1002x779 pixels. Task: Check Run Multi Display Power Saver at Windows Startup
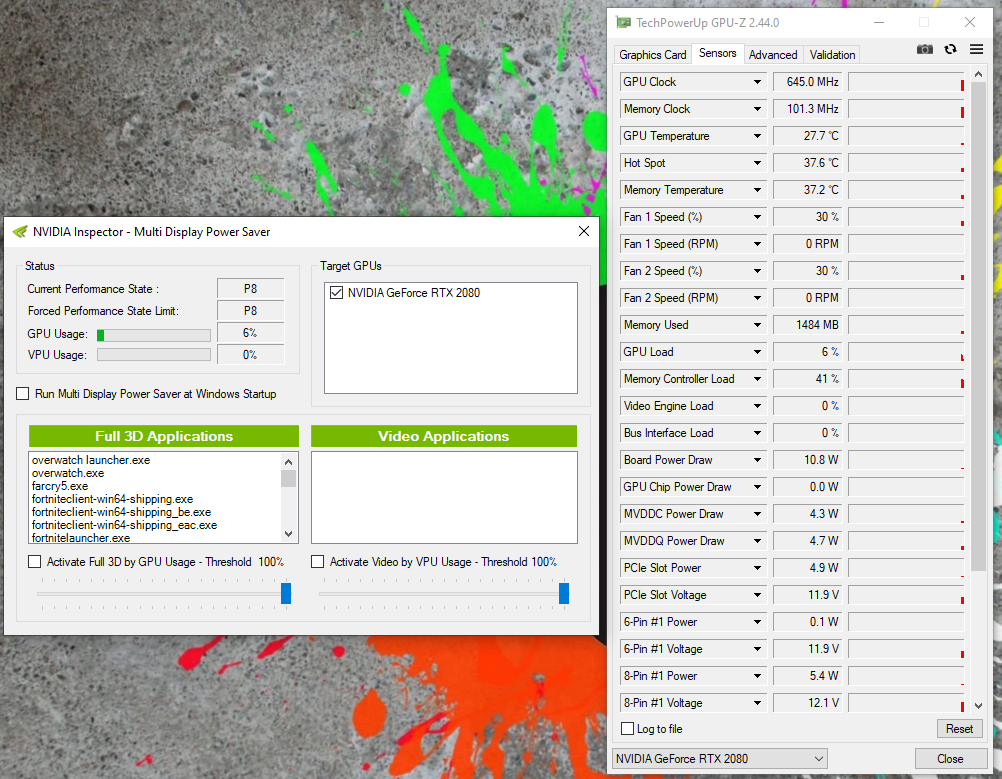click(x=23, y=393)
